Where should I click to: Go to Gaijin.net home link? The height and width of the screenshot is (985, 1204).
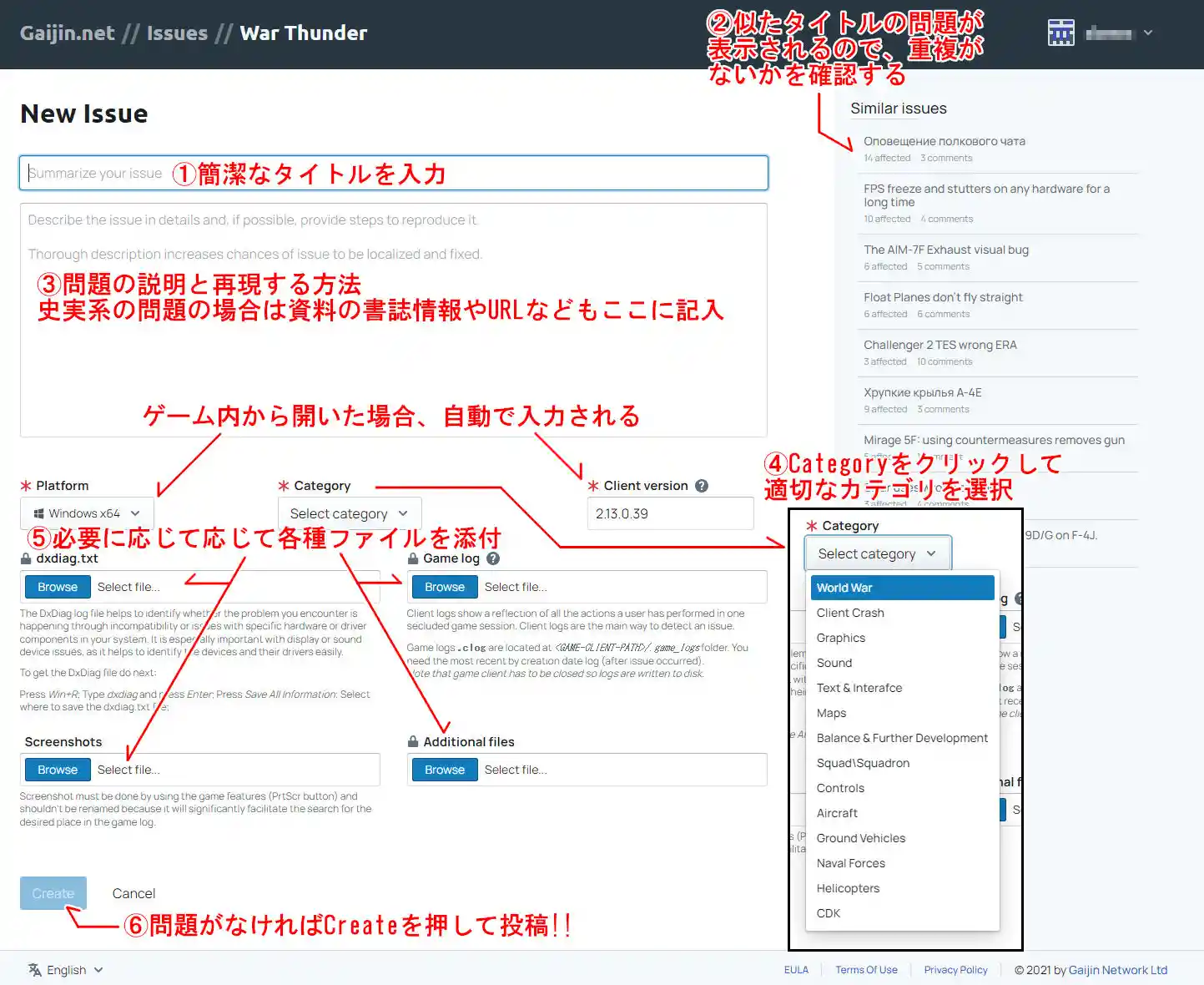(x=68, y=33)
